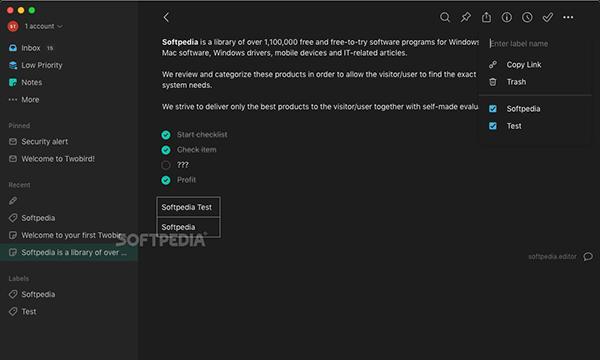The image size is (600, 360).
Task: Click the green fullscreen window button
Action: tap(32, 10)
